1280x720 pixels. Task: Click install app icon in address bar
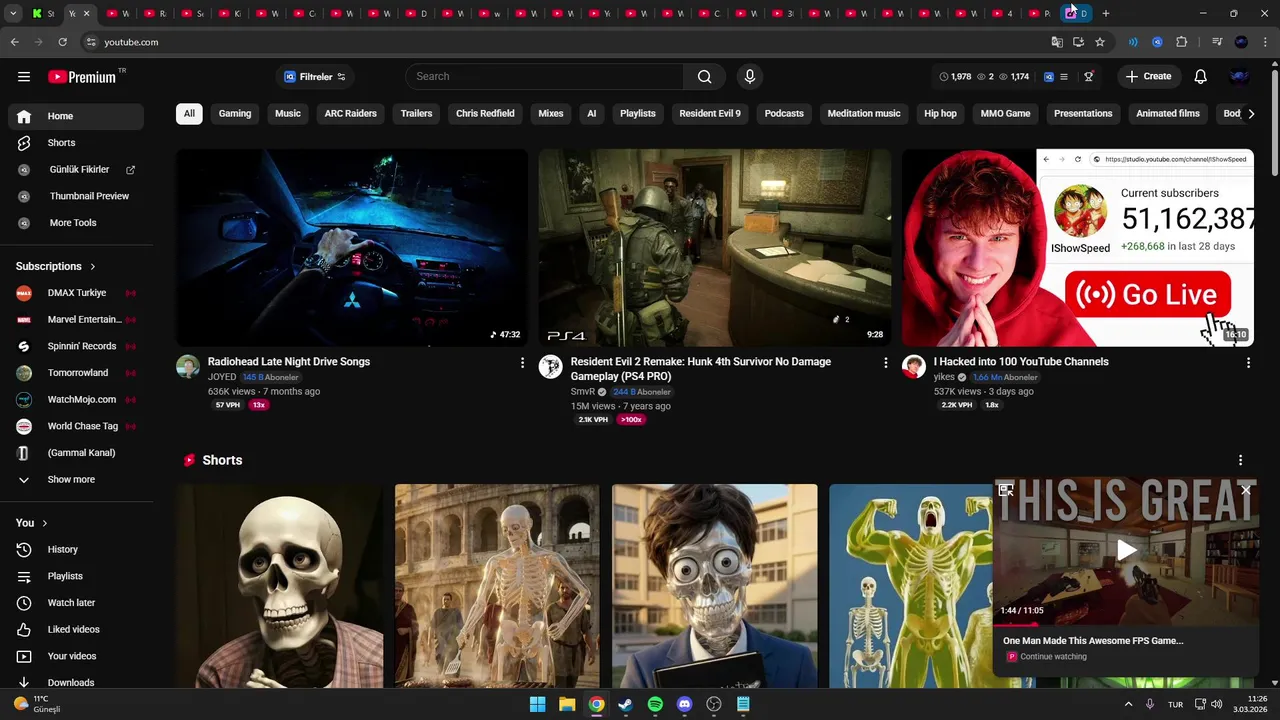click(x=1078, y=42)
